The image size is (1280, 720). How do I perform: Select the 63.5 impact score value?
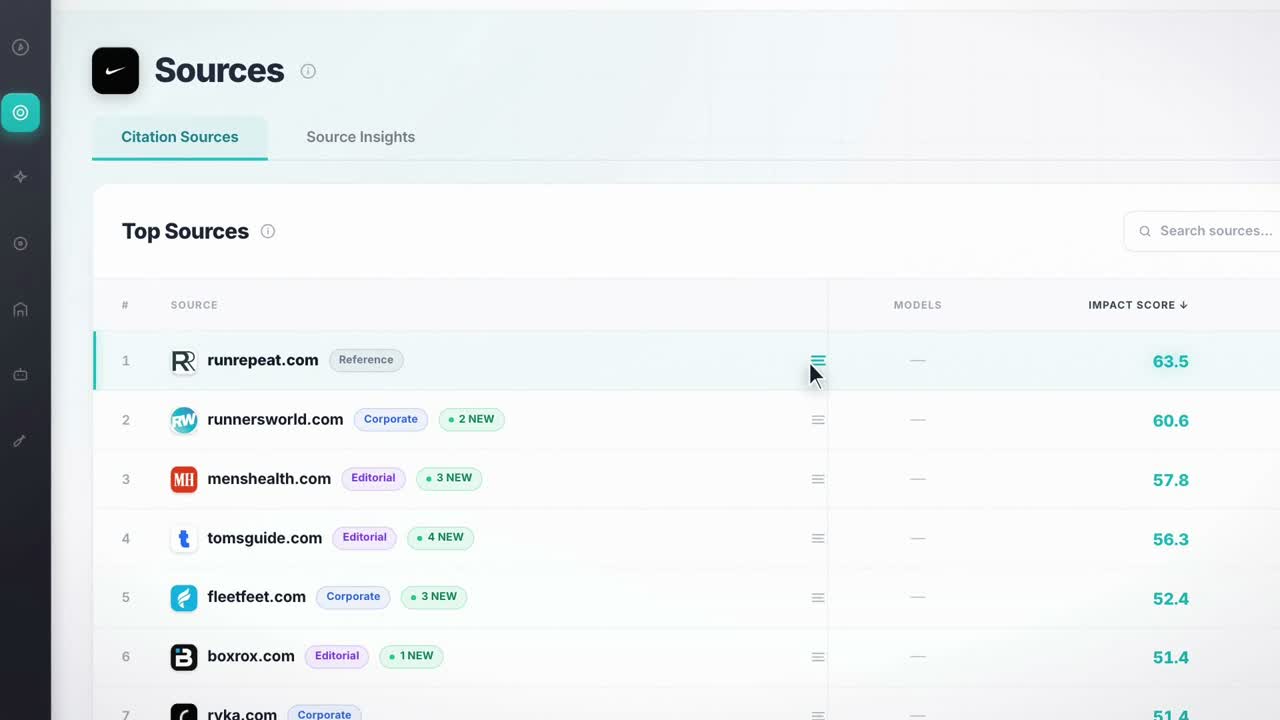tap(1170, 361)
